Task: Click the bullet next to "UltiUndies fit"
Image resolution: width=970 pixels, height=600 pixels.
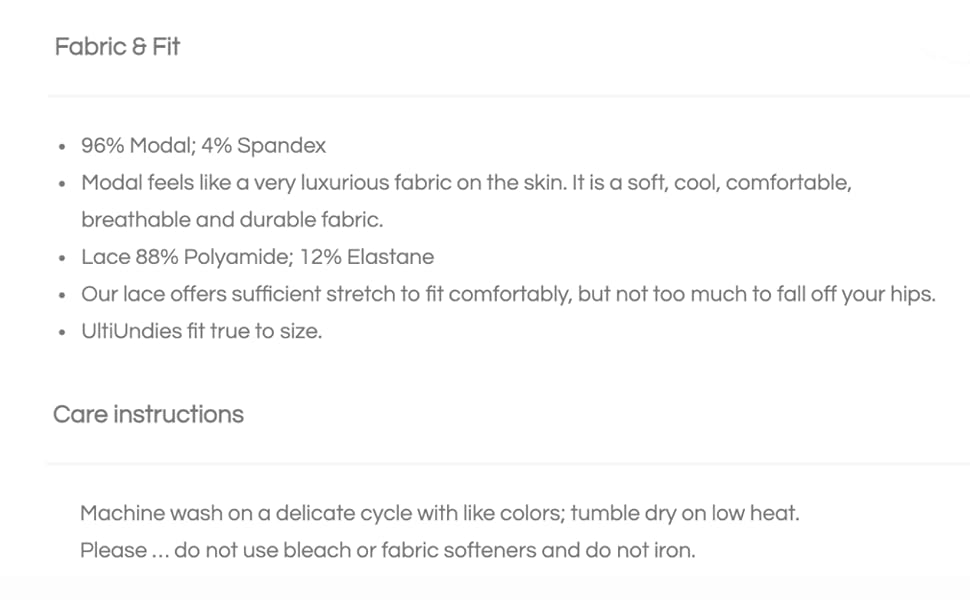Action: coord(63,332)
